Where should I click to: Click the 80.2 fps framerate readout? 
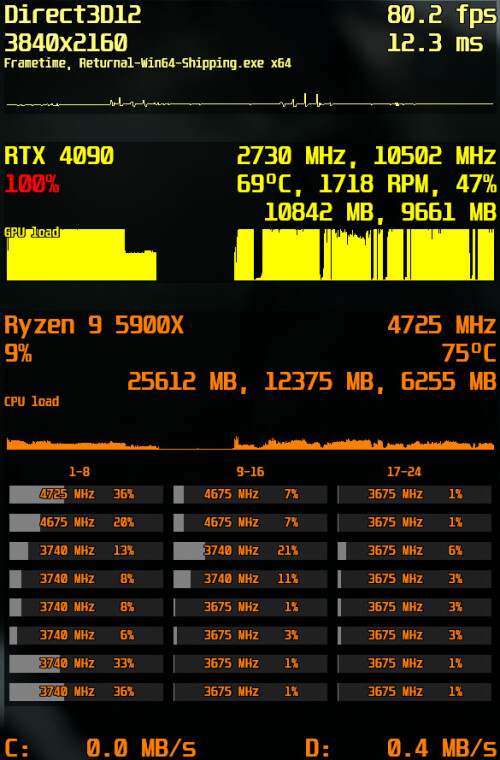tap(442, 15)
